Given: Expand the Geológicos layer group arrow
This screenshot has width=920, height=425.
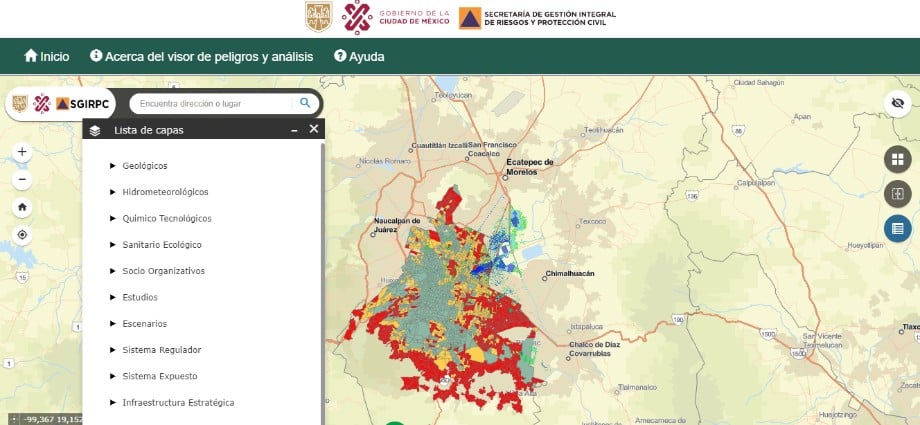Looking at the screenshot, I should pos(113,166).
